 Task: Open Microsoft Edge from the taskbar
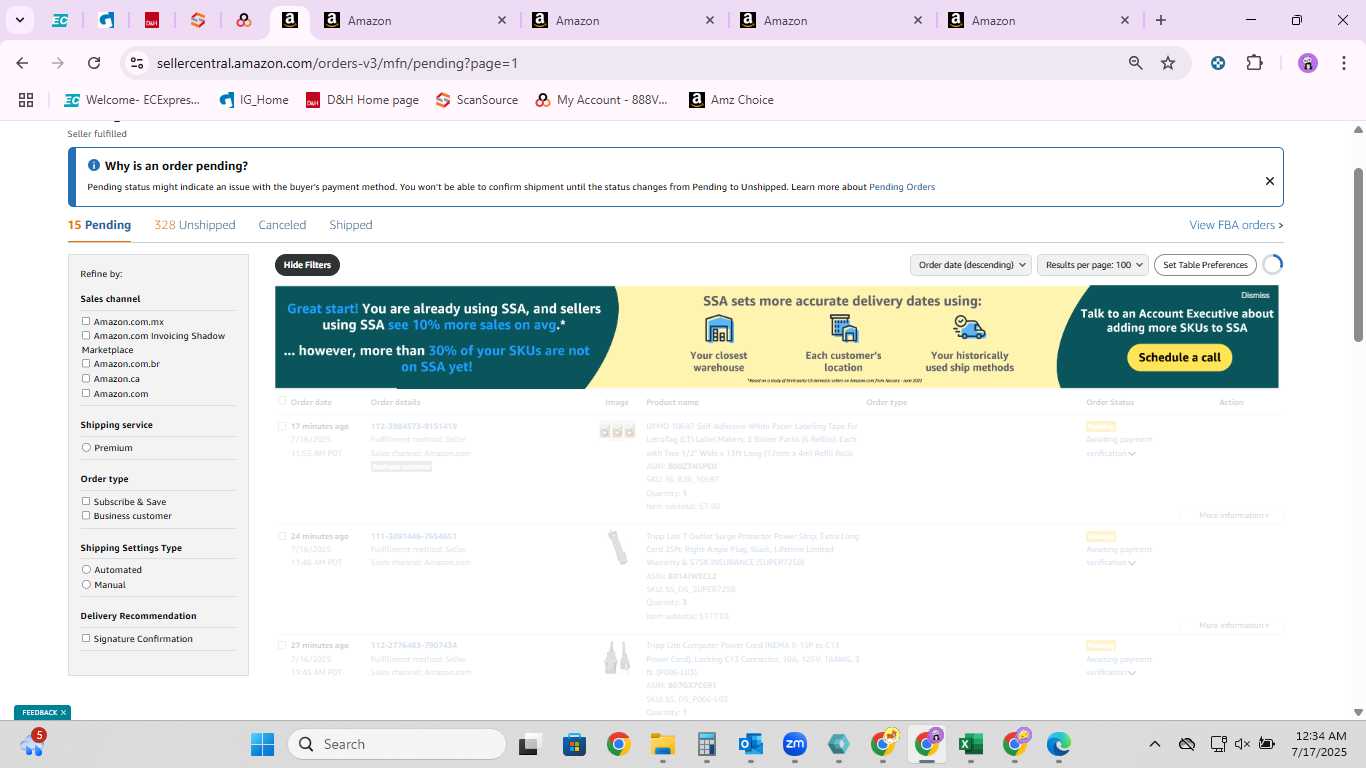(1059, 744)
